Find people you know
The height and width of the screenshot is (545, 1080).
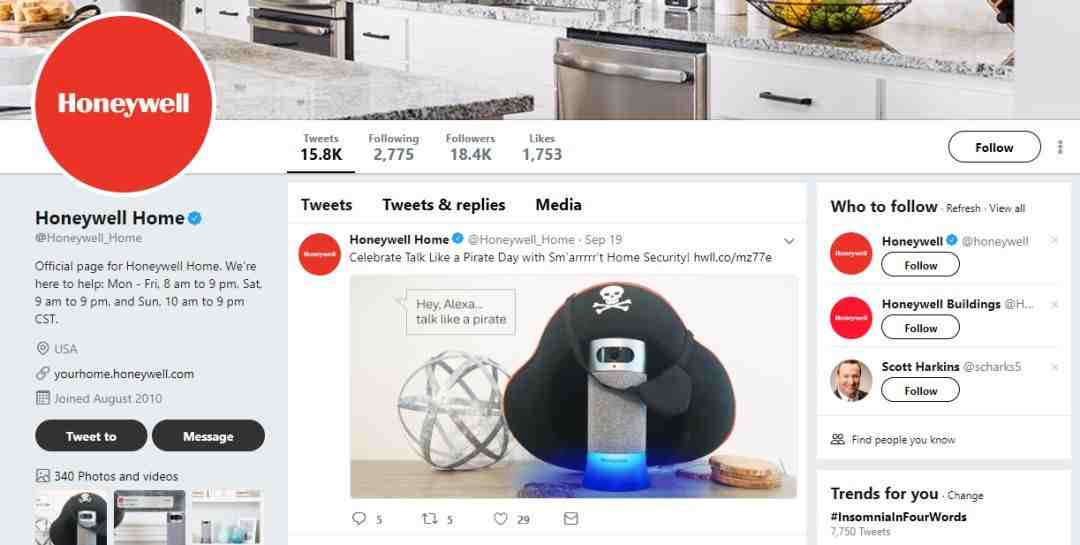click(903, 440)
